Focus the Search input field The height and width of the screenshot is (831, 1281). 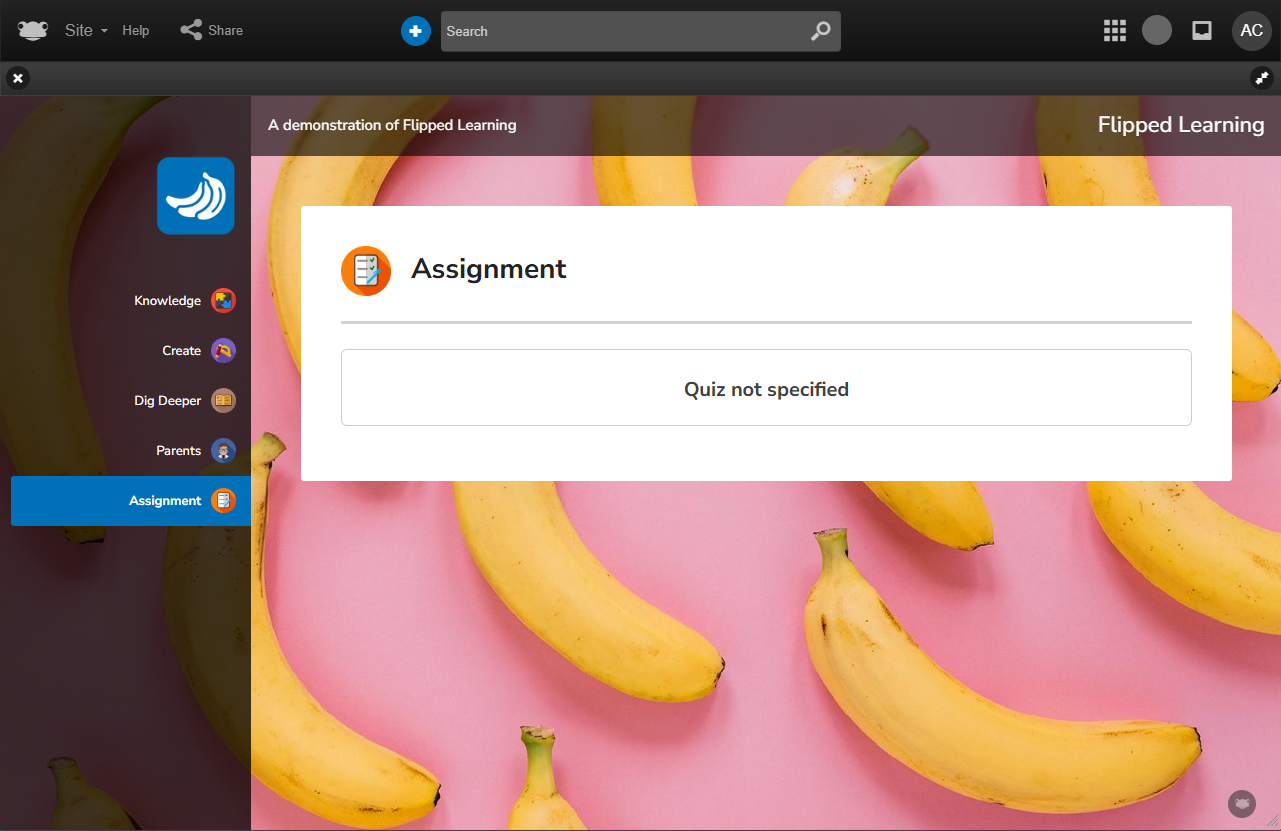tap(620, 31)
